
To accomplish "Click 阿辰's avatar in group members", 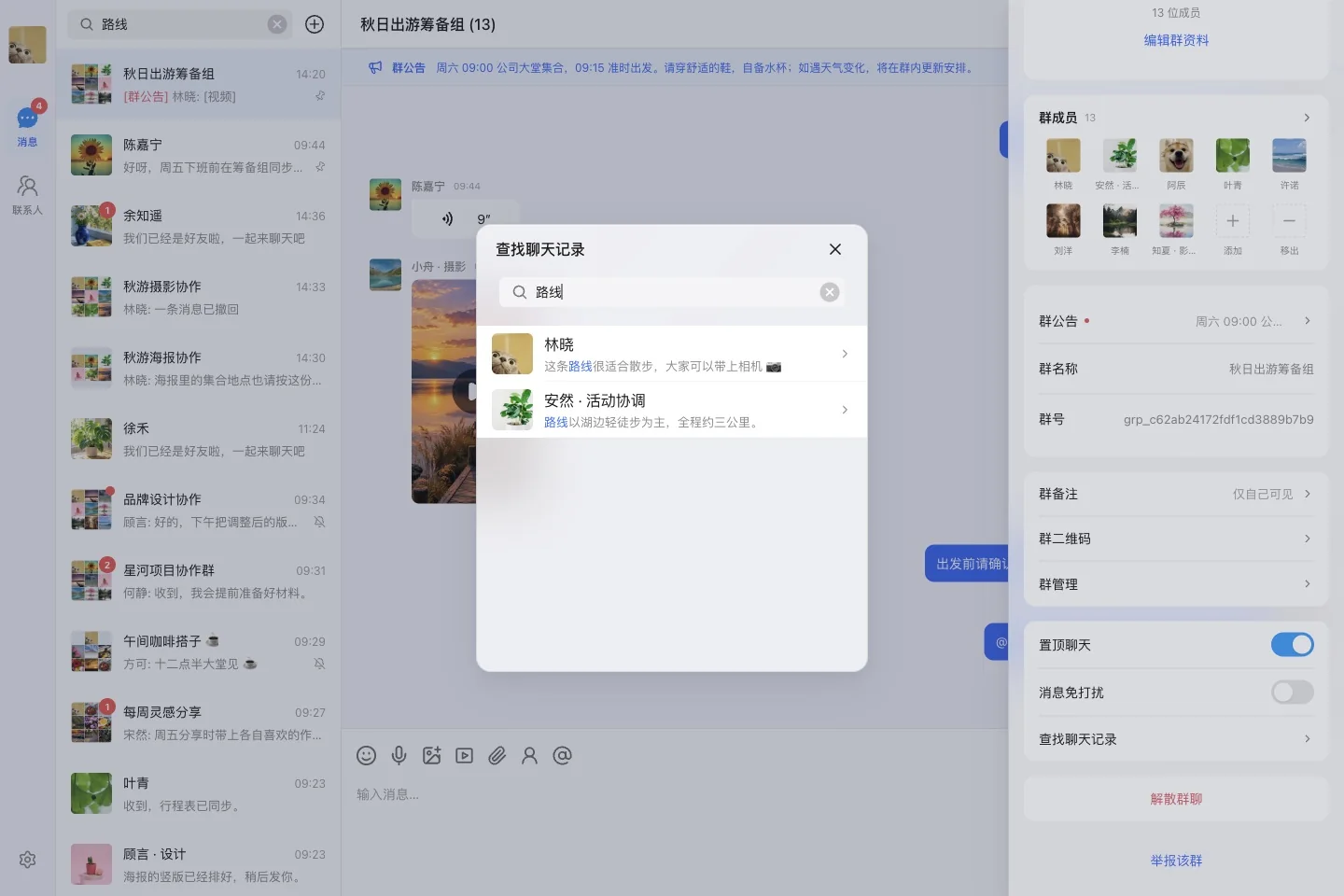I will (1176, 156).
